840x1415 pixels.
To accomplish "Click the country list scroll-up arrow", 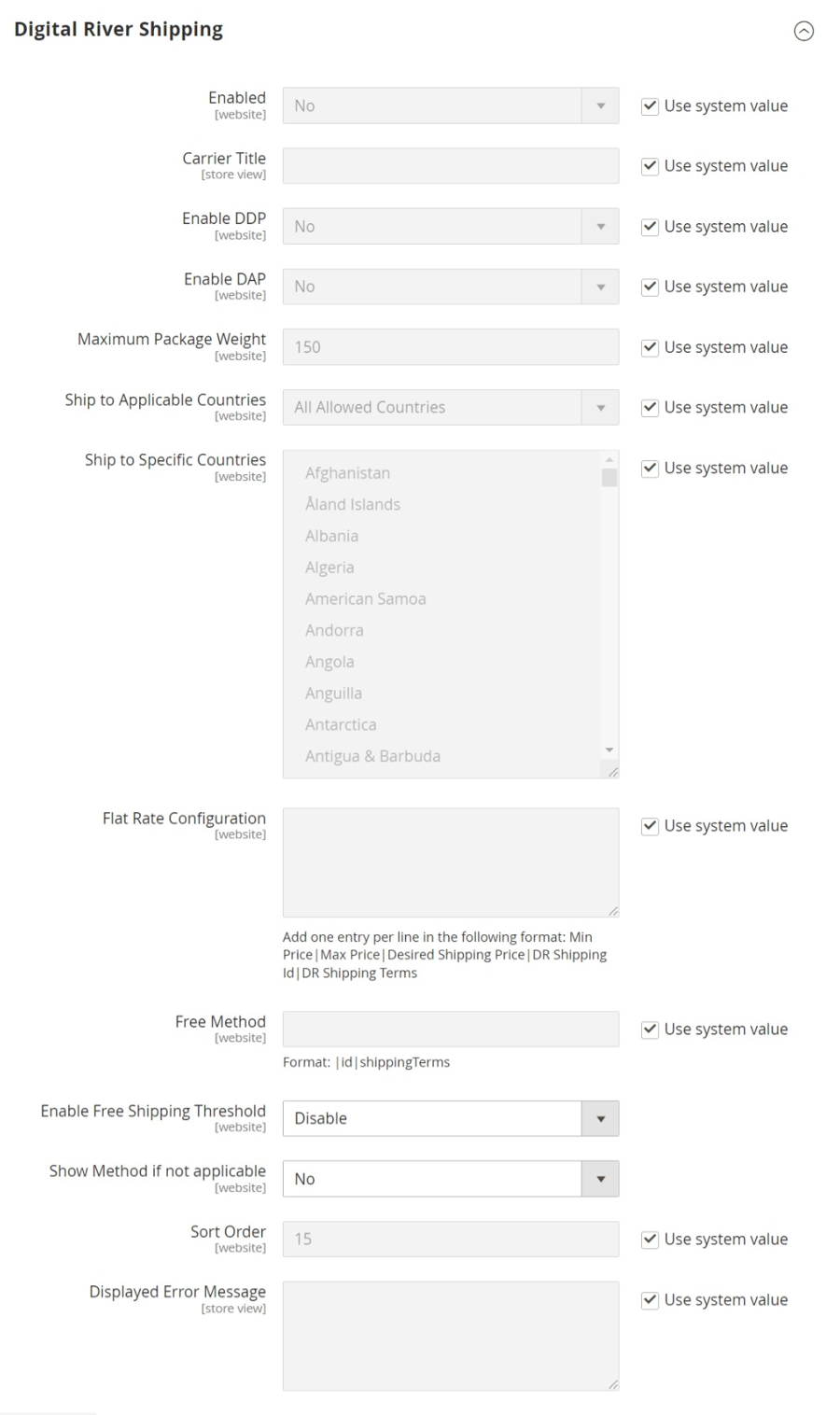I will 609,459.
